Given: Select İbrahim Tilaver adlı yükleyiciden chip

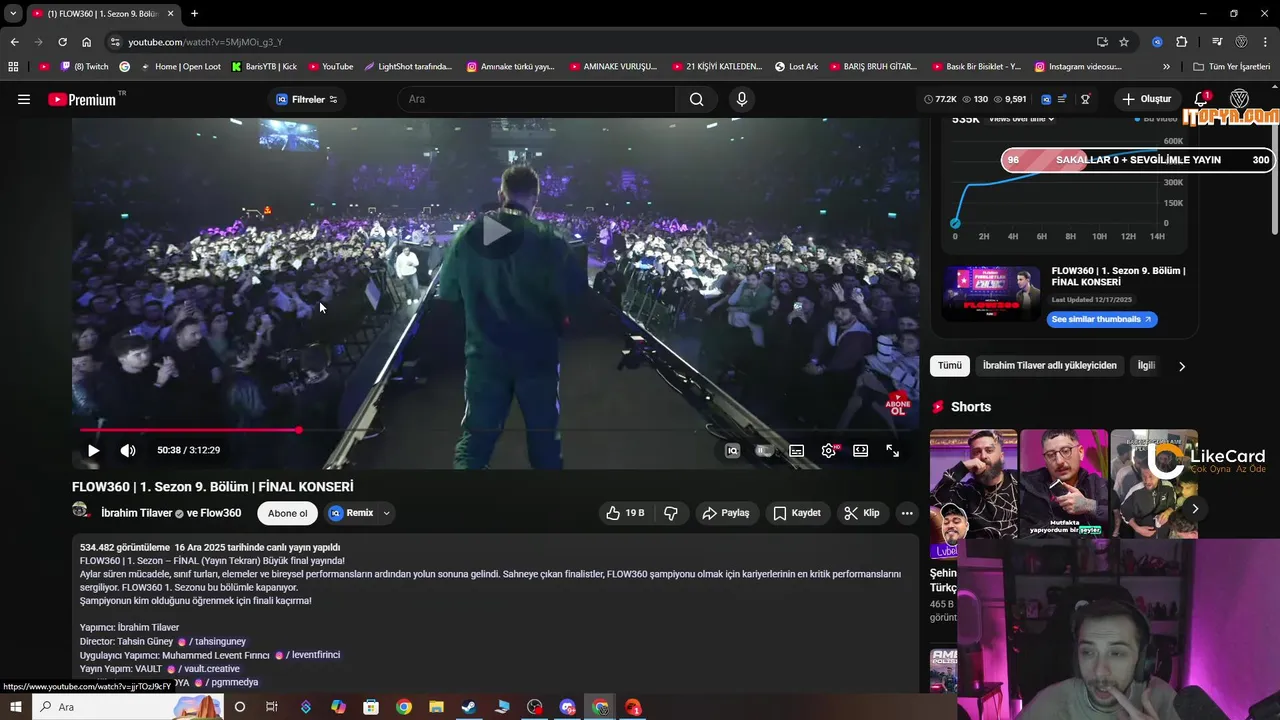Looking at the screenshot, I should tap(1049, 366).
